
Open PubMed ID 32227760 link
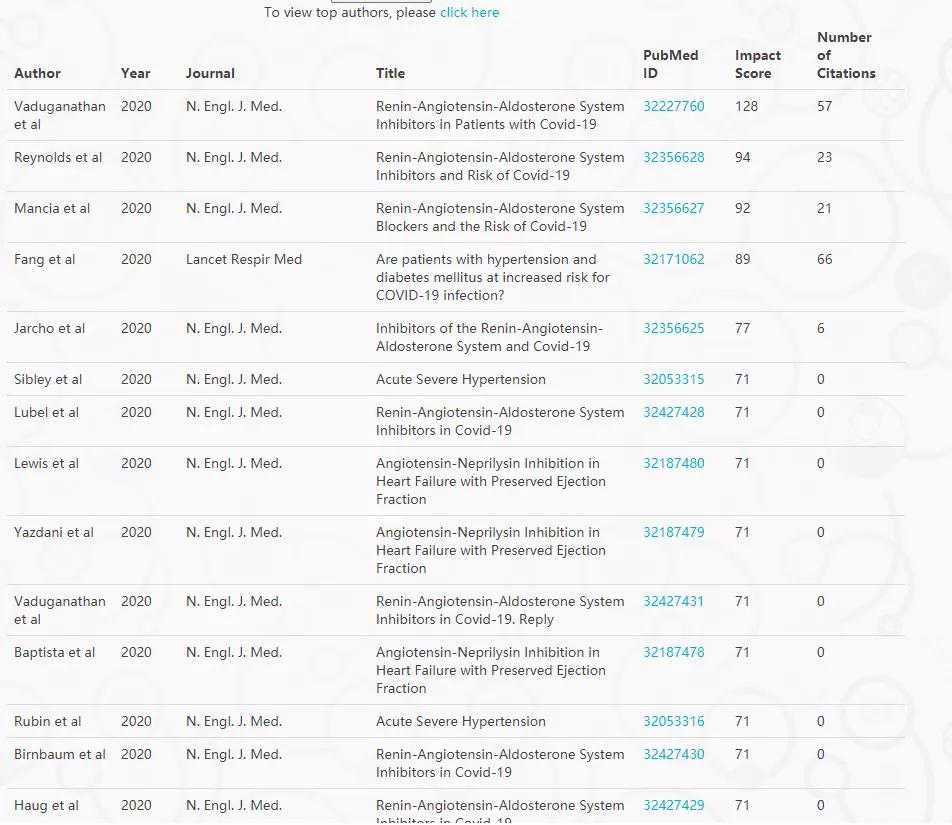(673, 107)
